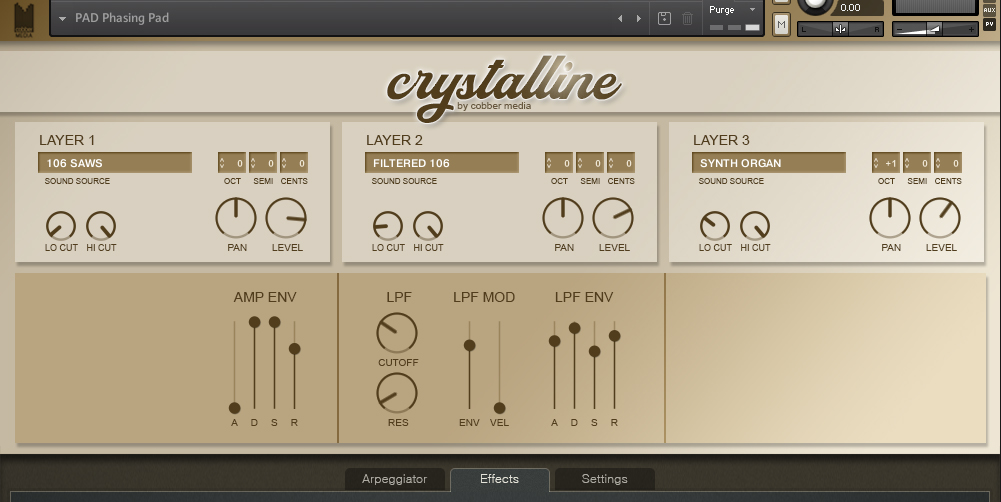Save the current preset with disk icon
This screenshot has height=502, width=1001.
664,19
